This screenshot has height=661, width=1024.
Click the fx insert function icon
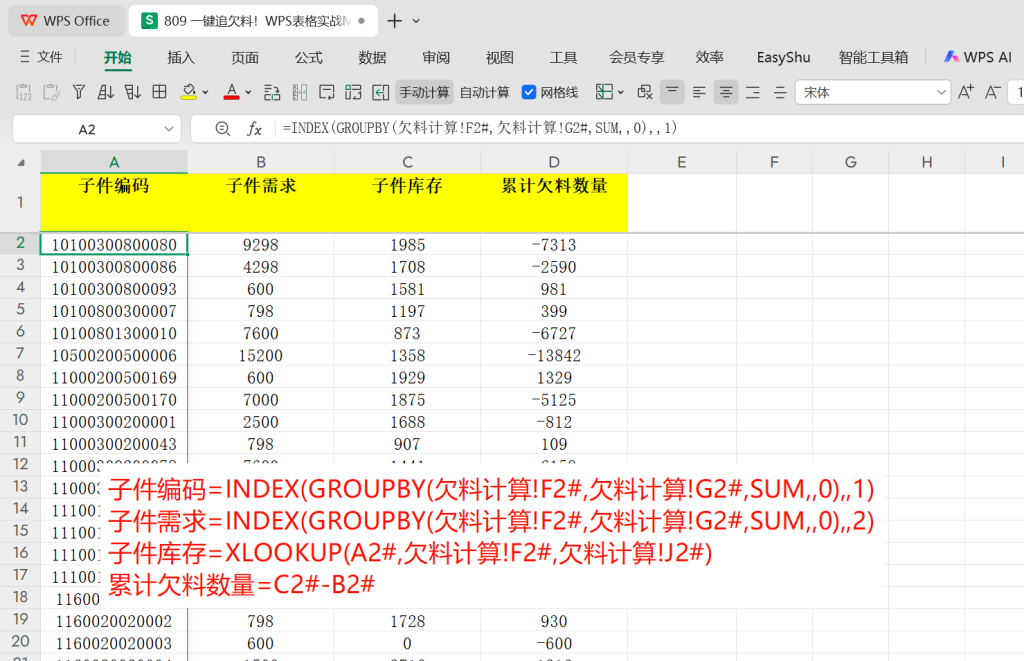pos(254,129)
